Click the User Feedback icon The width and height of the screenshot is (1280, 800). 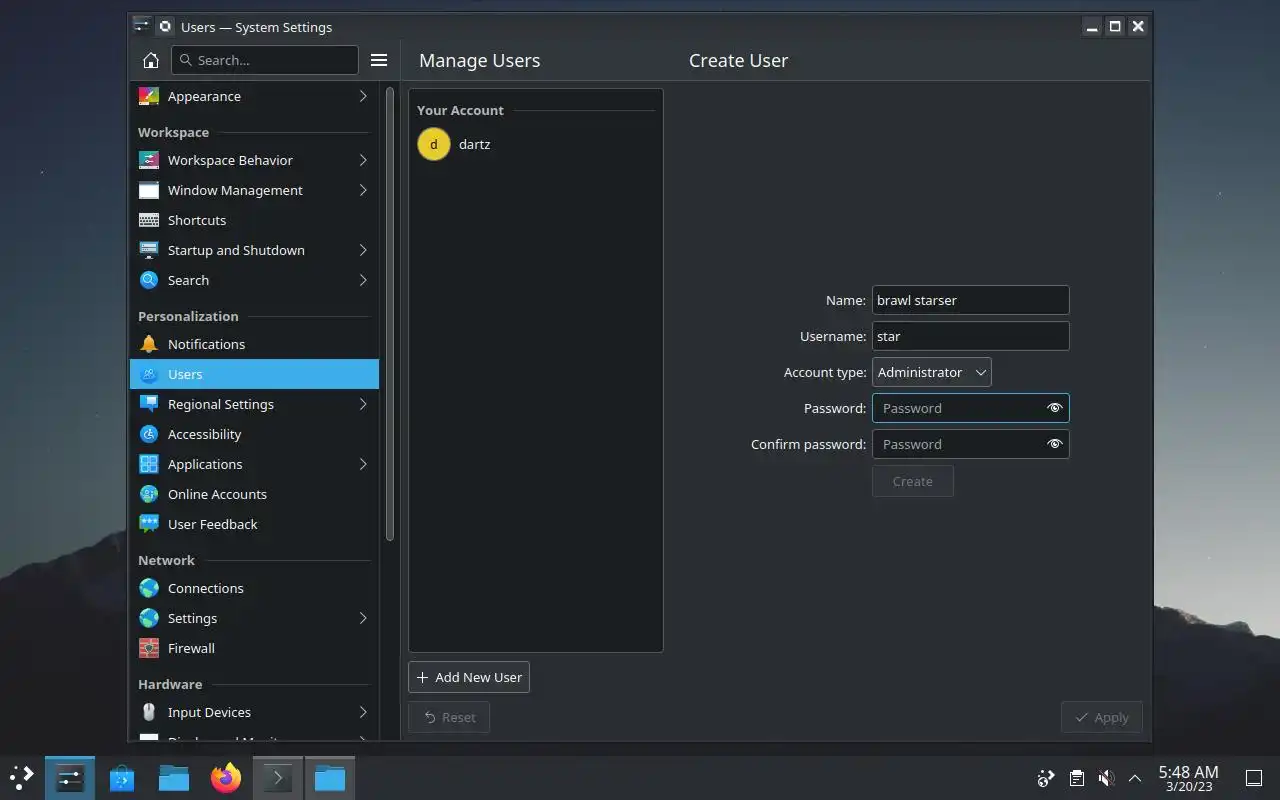149,524
